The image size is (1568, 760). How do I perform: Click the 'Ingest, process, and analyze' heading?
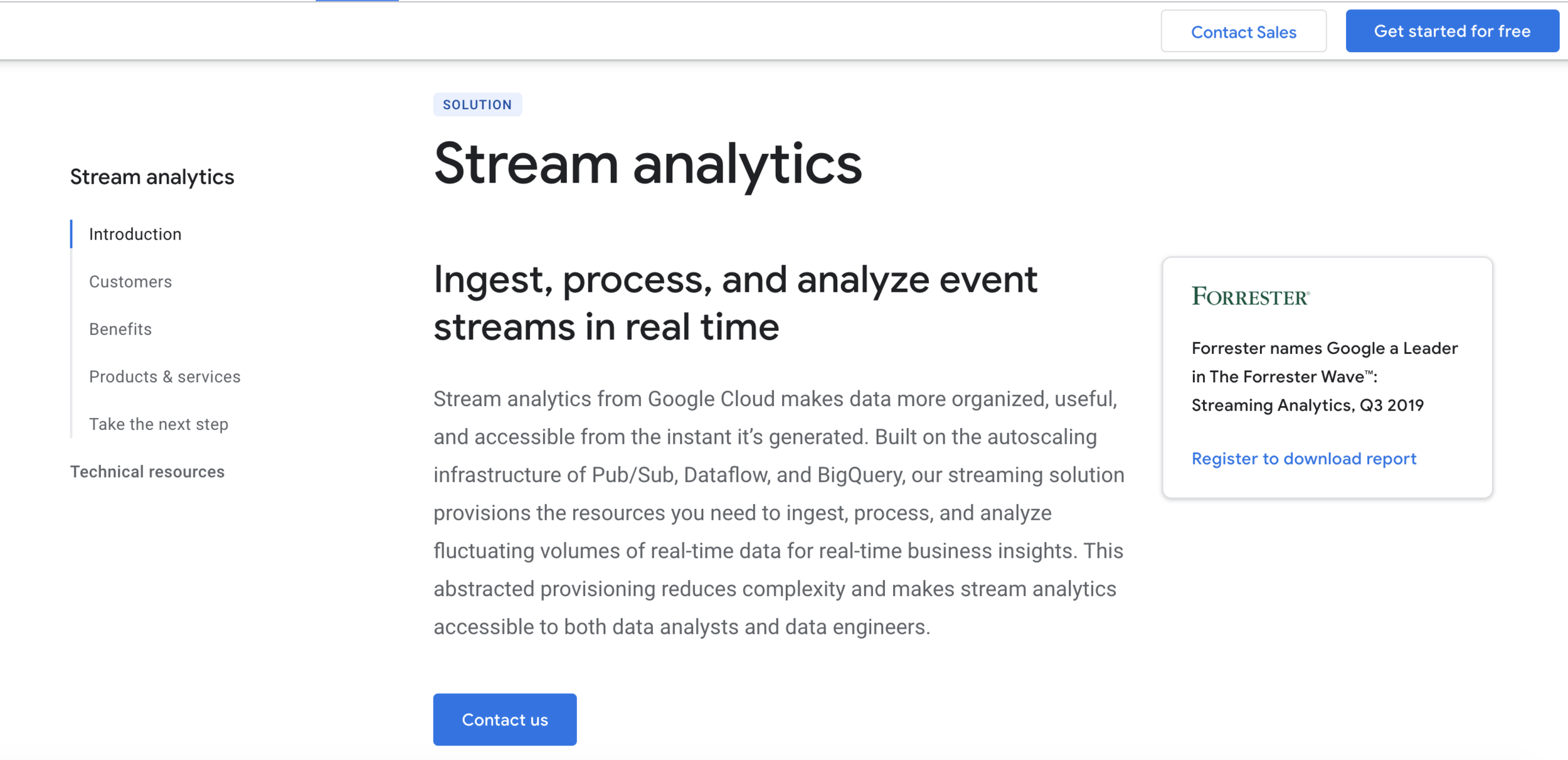click(735, 302)
